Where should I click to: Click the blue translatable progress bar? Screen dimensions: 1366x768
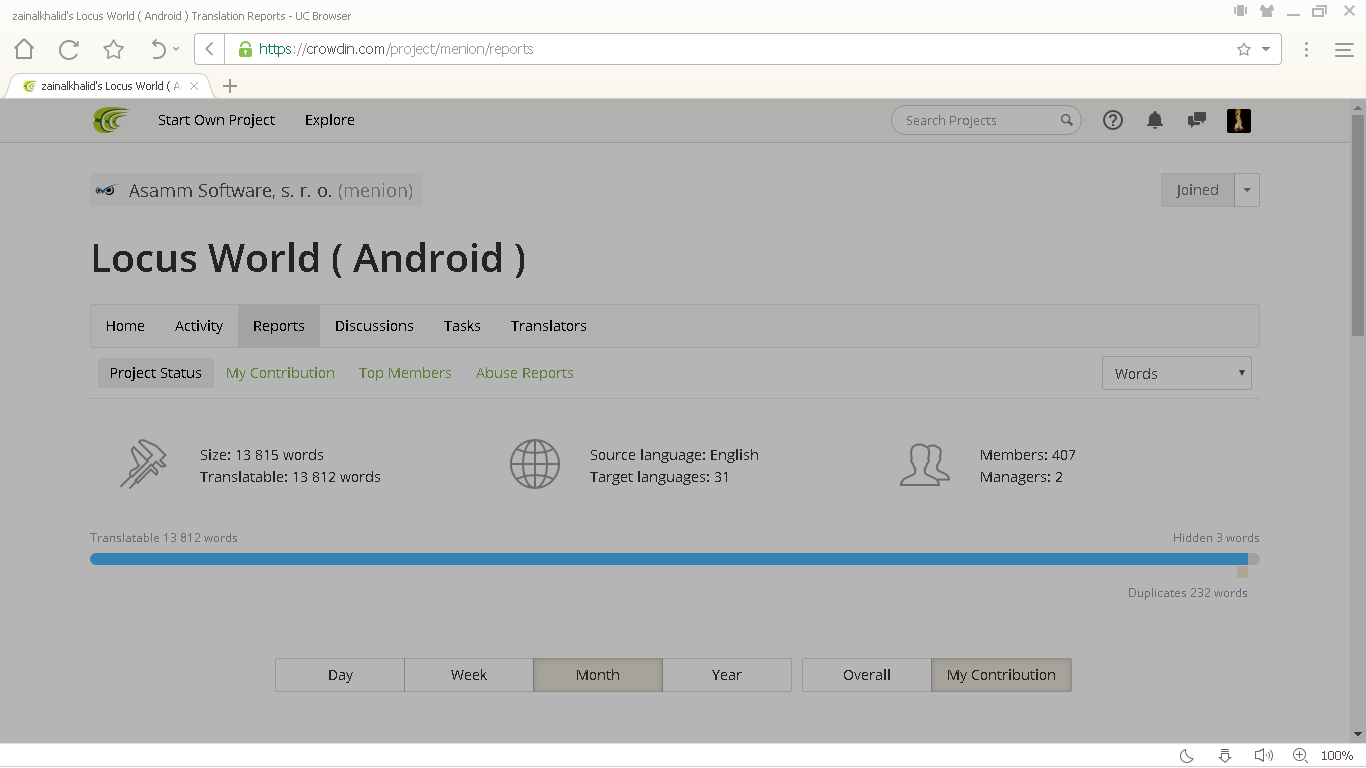pyautogui.click(x=668, y=559)
